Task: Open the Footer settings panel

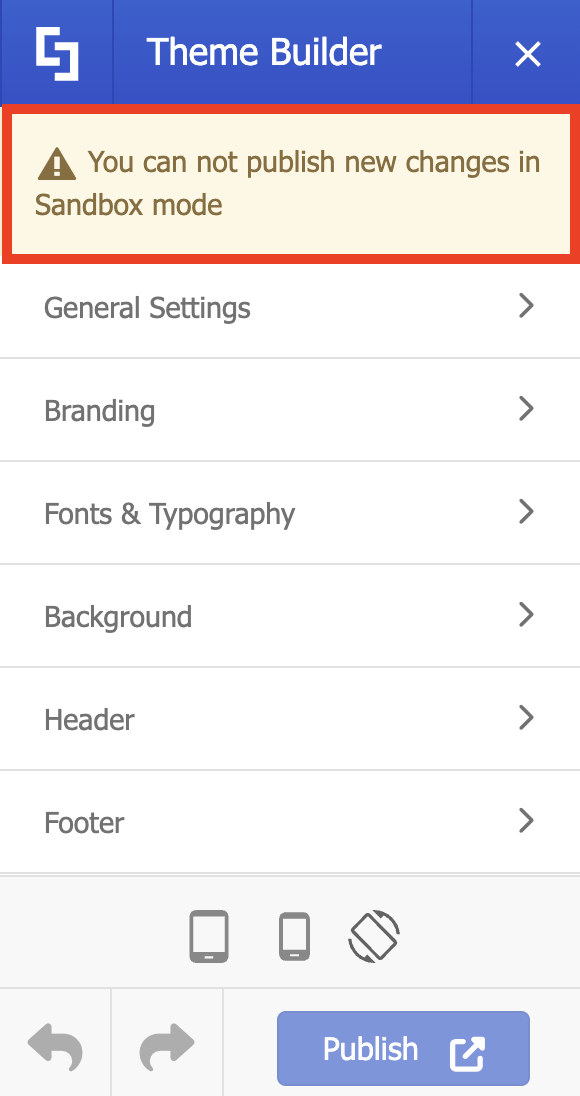Action: 290,822
